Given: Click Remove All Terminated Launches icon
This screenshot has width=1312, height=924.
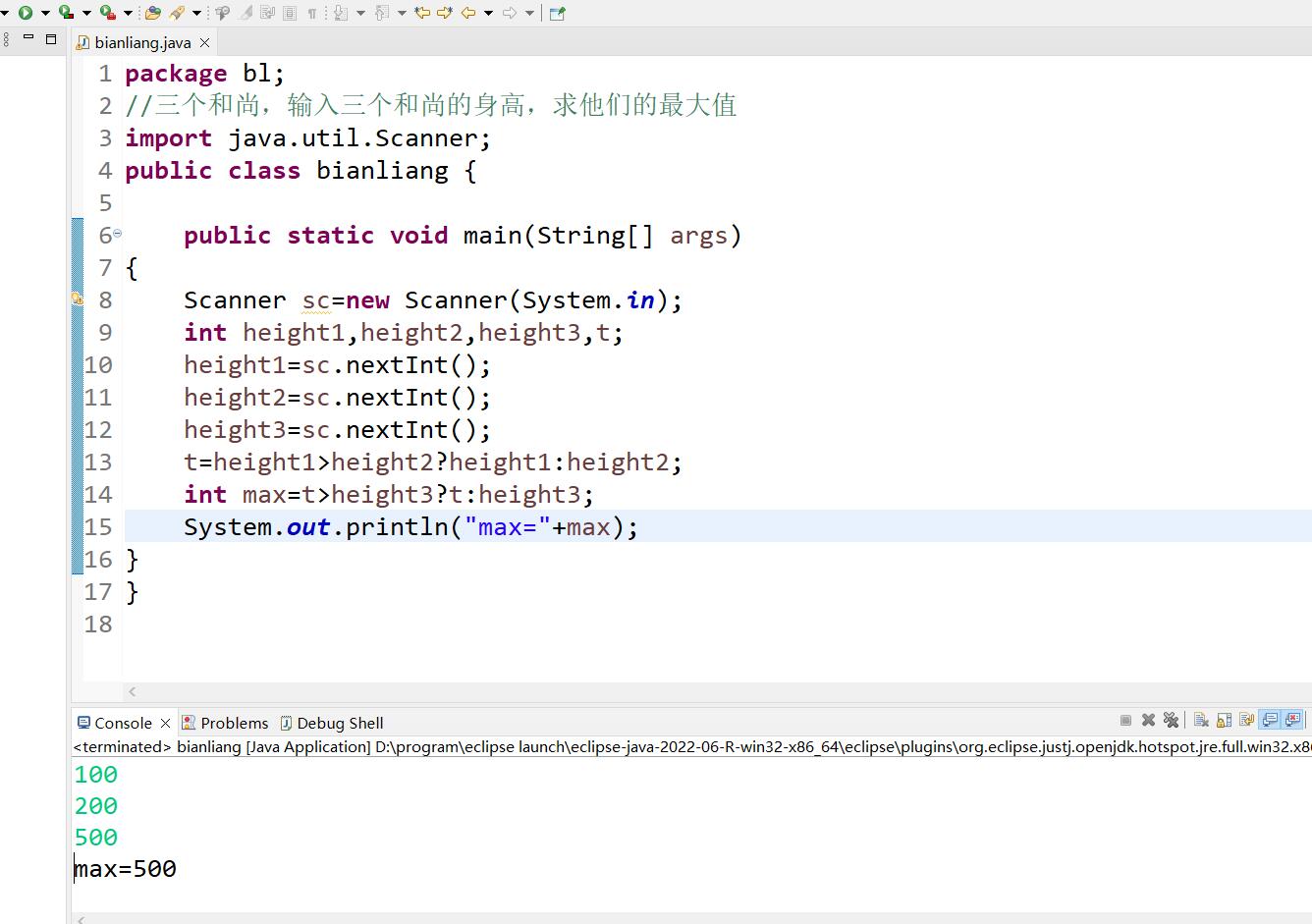Looking at the screenshot, I should tap(1171, 720).
